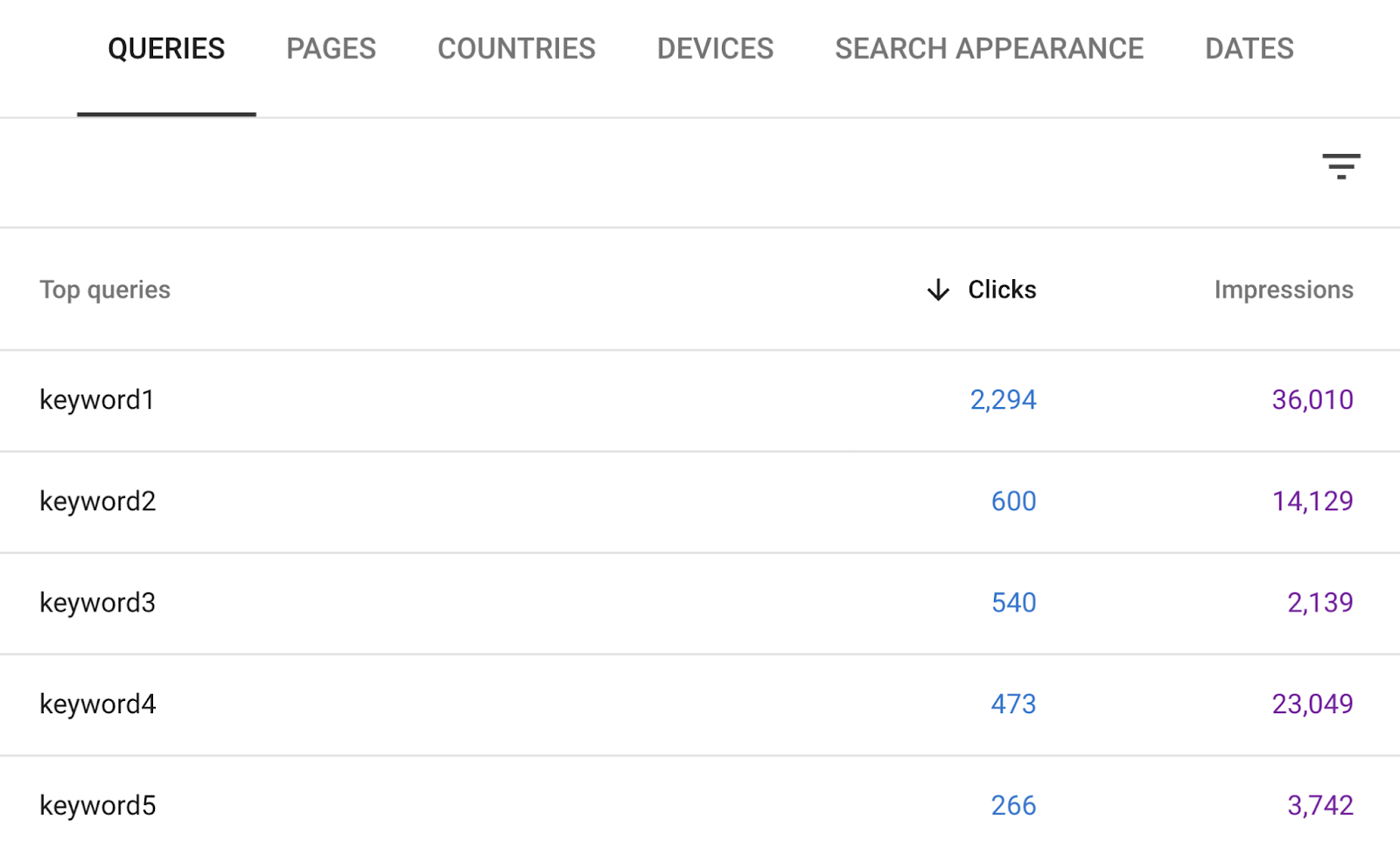
Task: Select the keyword3 query row
Action: [x=97, y=603]
